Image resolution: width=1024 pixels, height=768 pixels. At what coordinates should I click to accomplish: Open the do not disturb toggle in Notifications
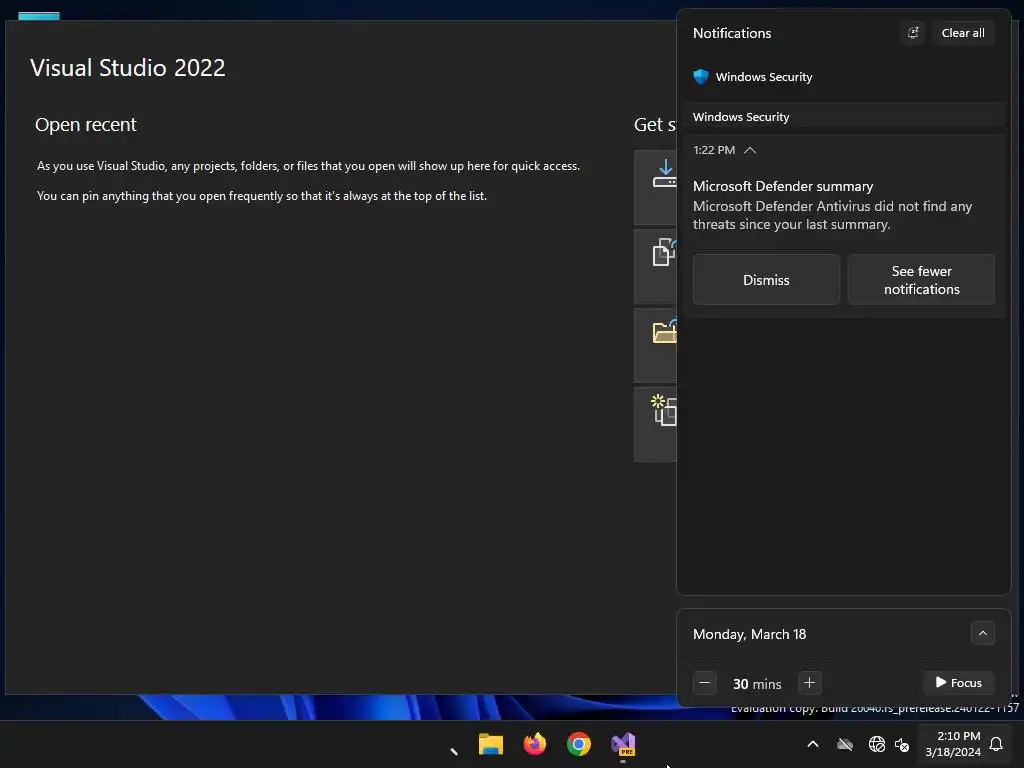pos(913,33)
